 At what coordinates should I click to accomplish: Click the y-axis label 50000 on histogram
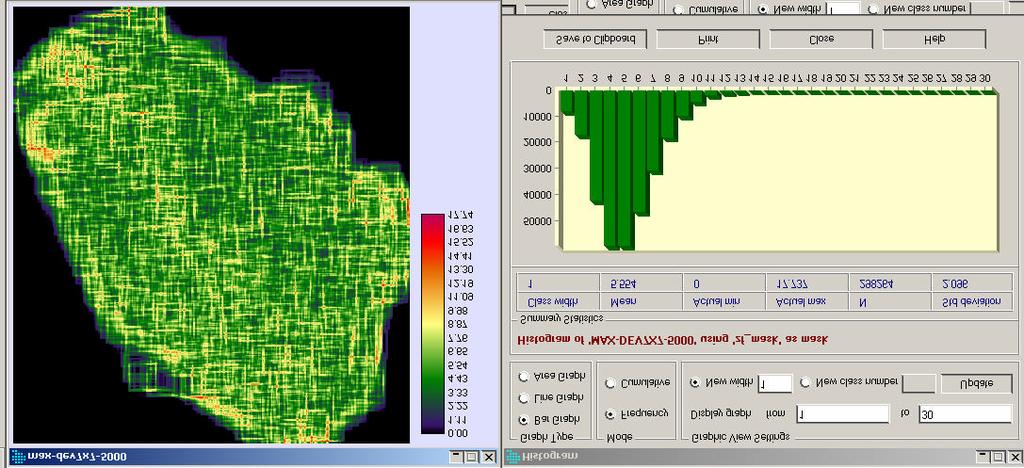537,221
